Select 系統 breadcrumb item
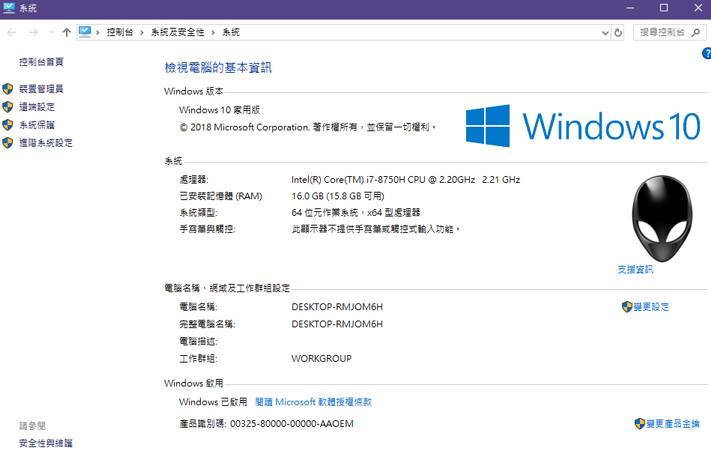The height and width of the screenshot is (463, 711). pos(231,32)
